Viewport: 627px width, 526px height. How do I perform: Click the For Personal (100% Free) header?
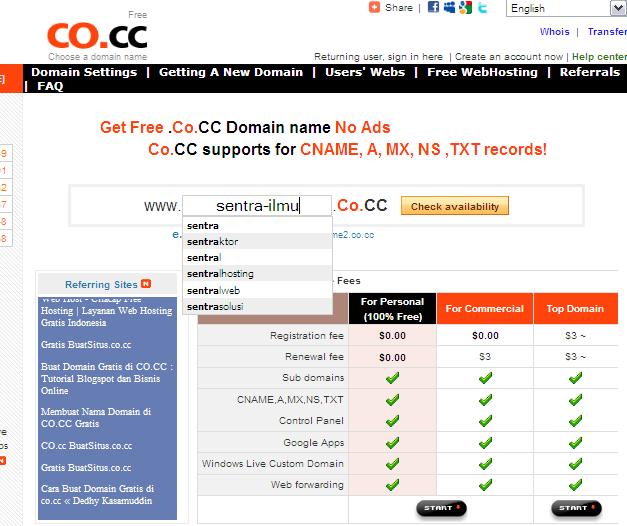pyautogui.click(x=392, y=308)
